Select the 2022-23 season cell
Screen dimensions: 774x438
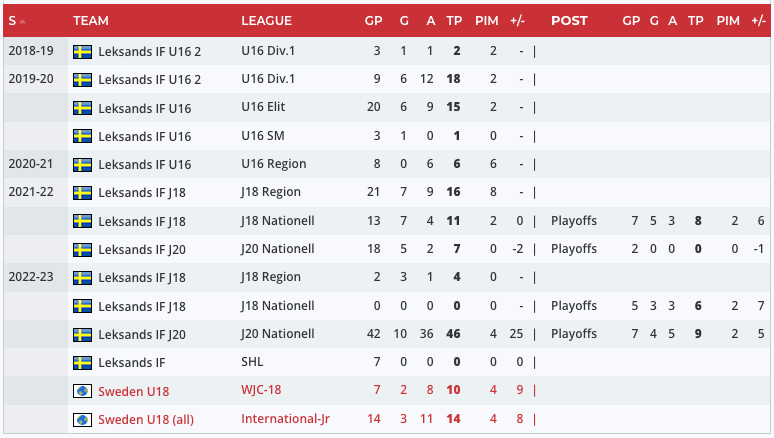click(x=30, y=277)
